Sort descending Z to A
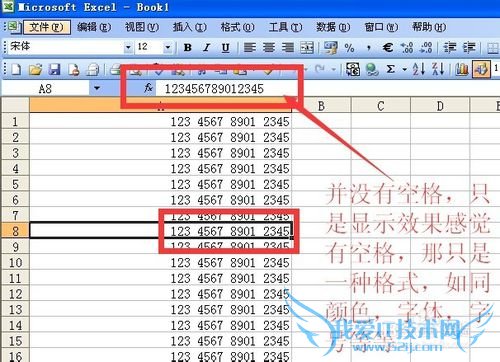Viewport: 500px width, 362px height. [x=438, y=69]
